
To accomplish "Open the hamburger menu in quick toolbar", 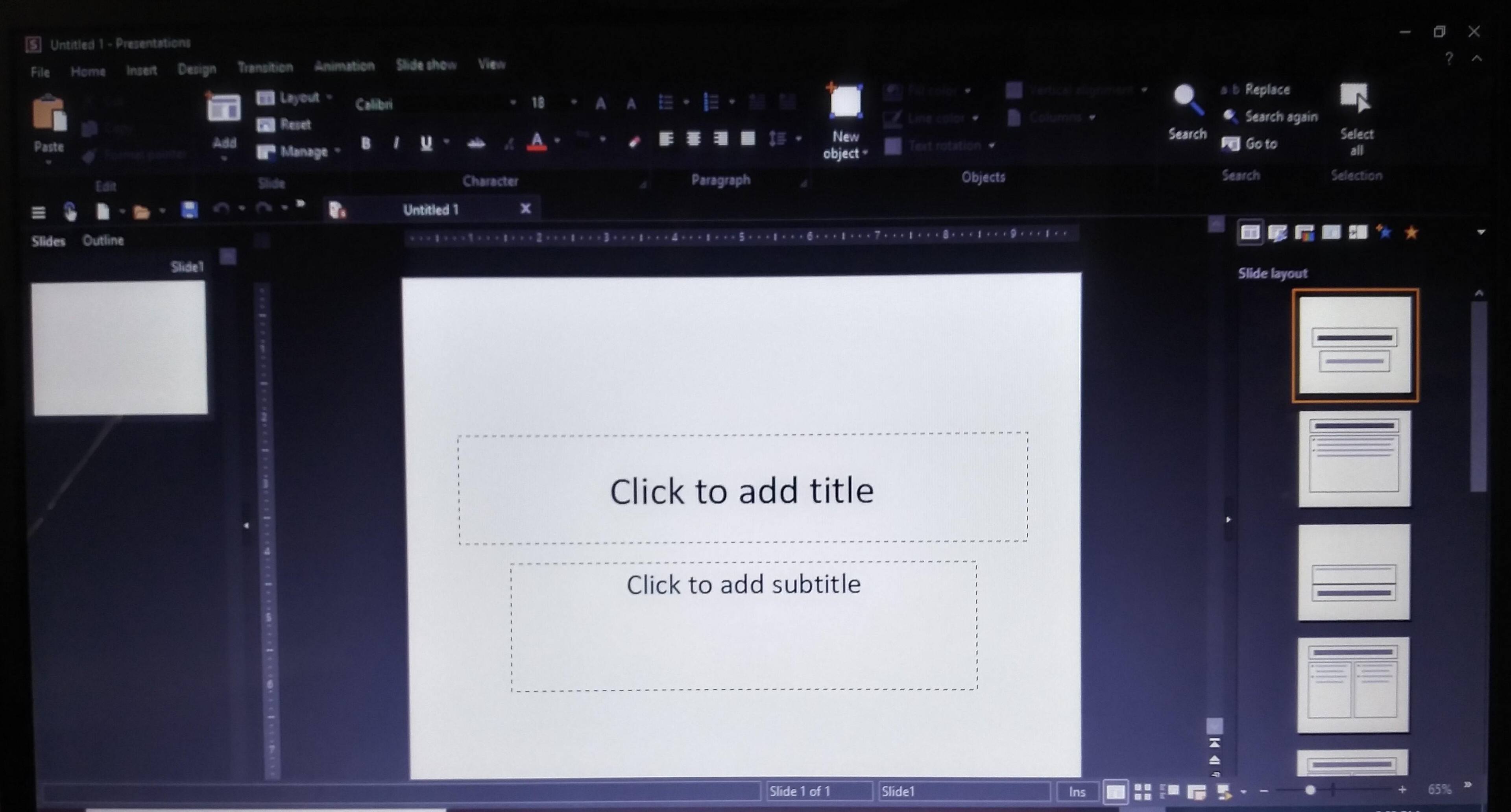I will pyautogui.click(x=39, y=212).
